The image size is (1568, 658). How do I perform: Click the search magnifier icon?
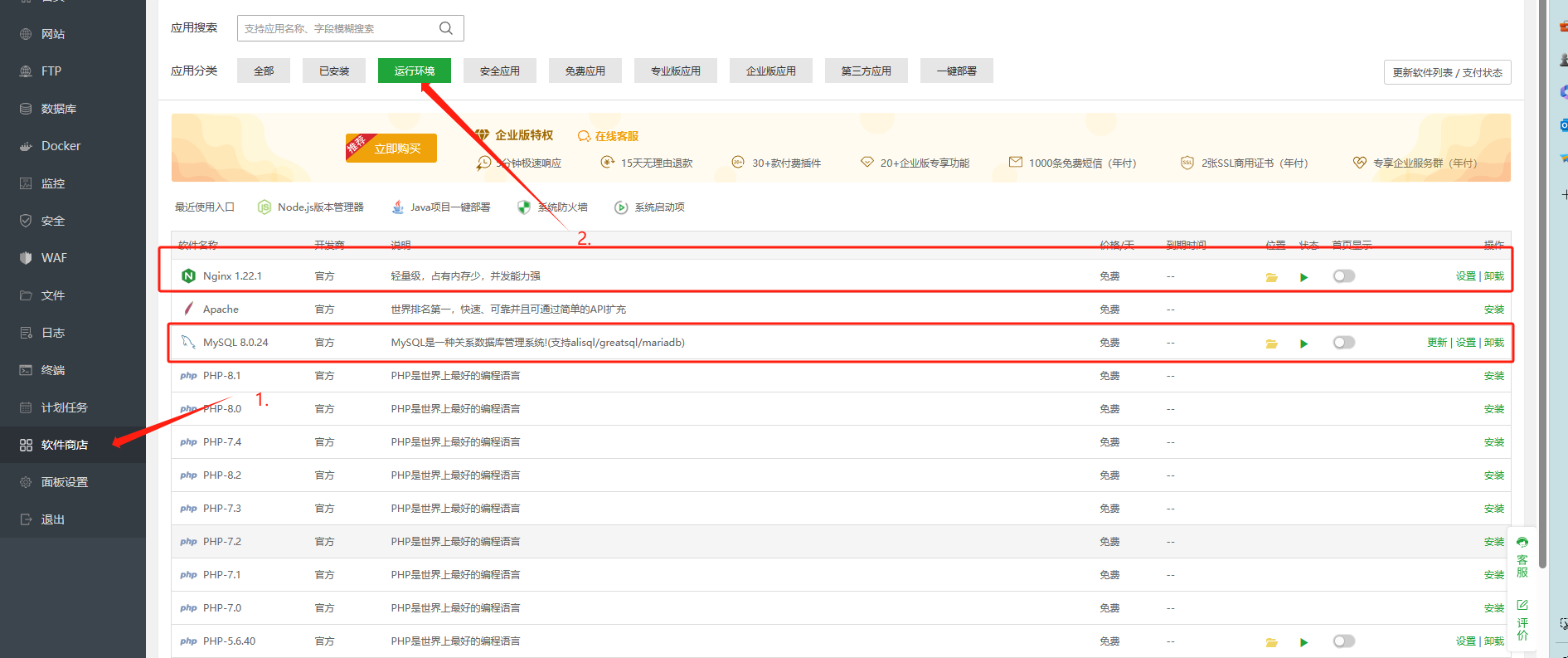[x=446, y=28]
